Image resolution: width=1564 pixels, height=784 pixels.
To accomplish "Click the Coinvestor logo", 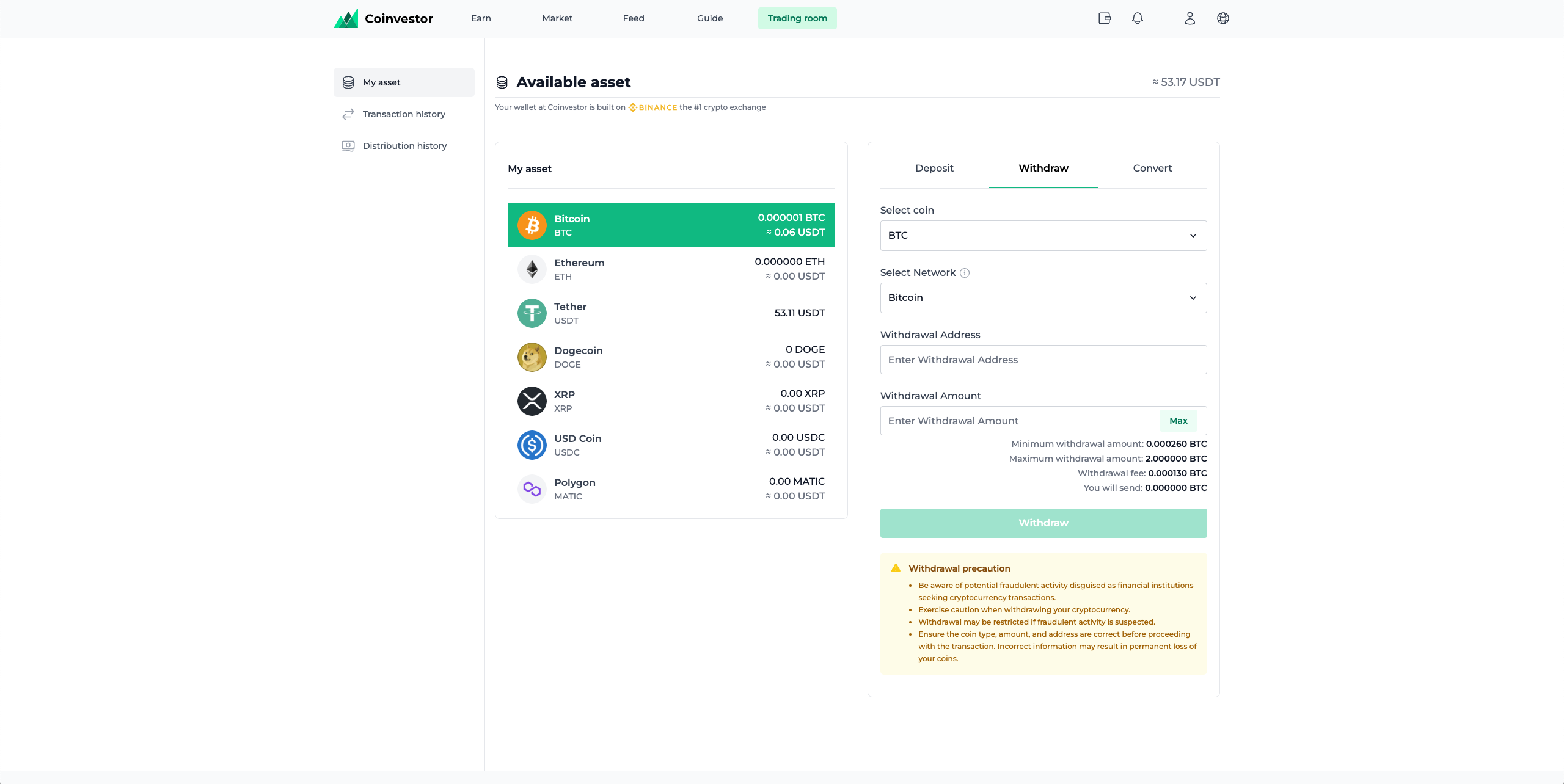I will [x=384, y=18].
